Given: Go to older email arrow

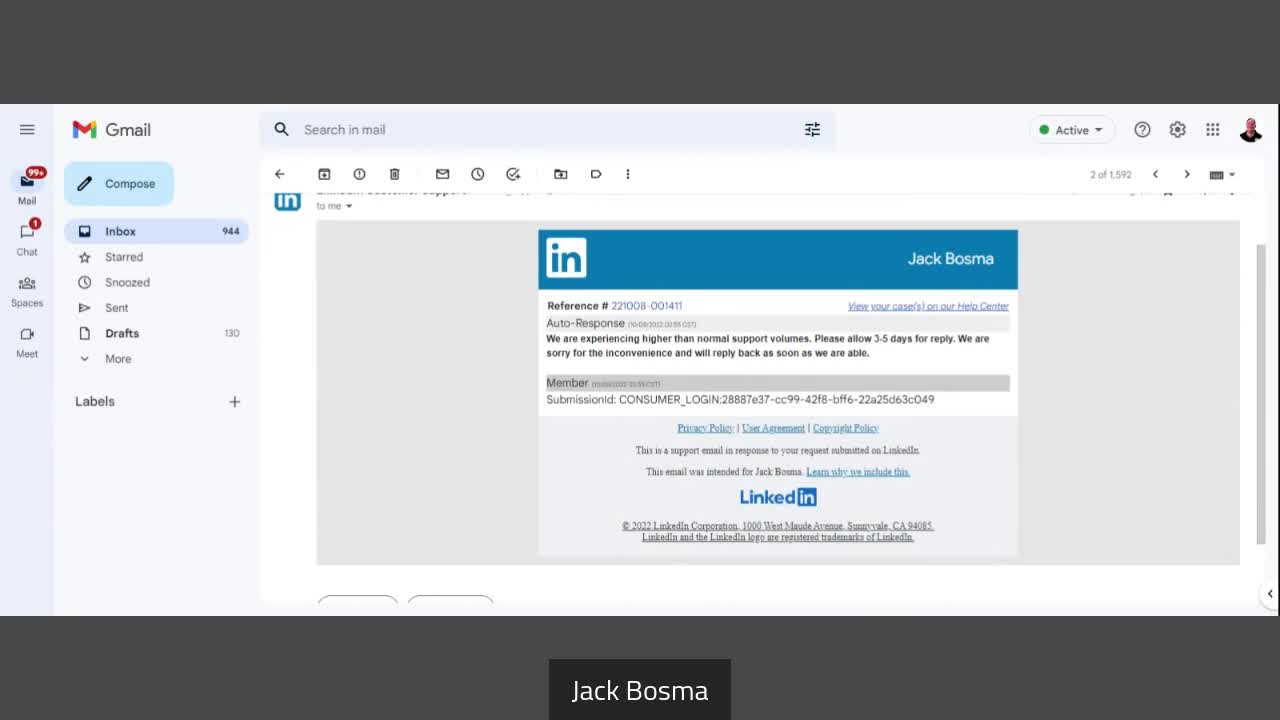Looking at the screenshot, I should tap(1187, 174).
